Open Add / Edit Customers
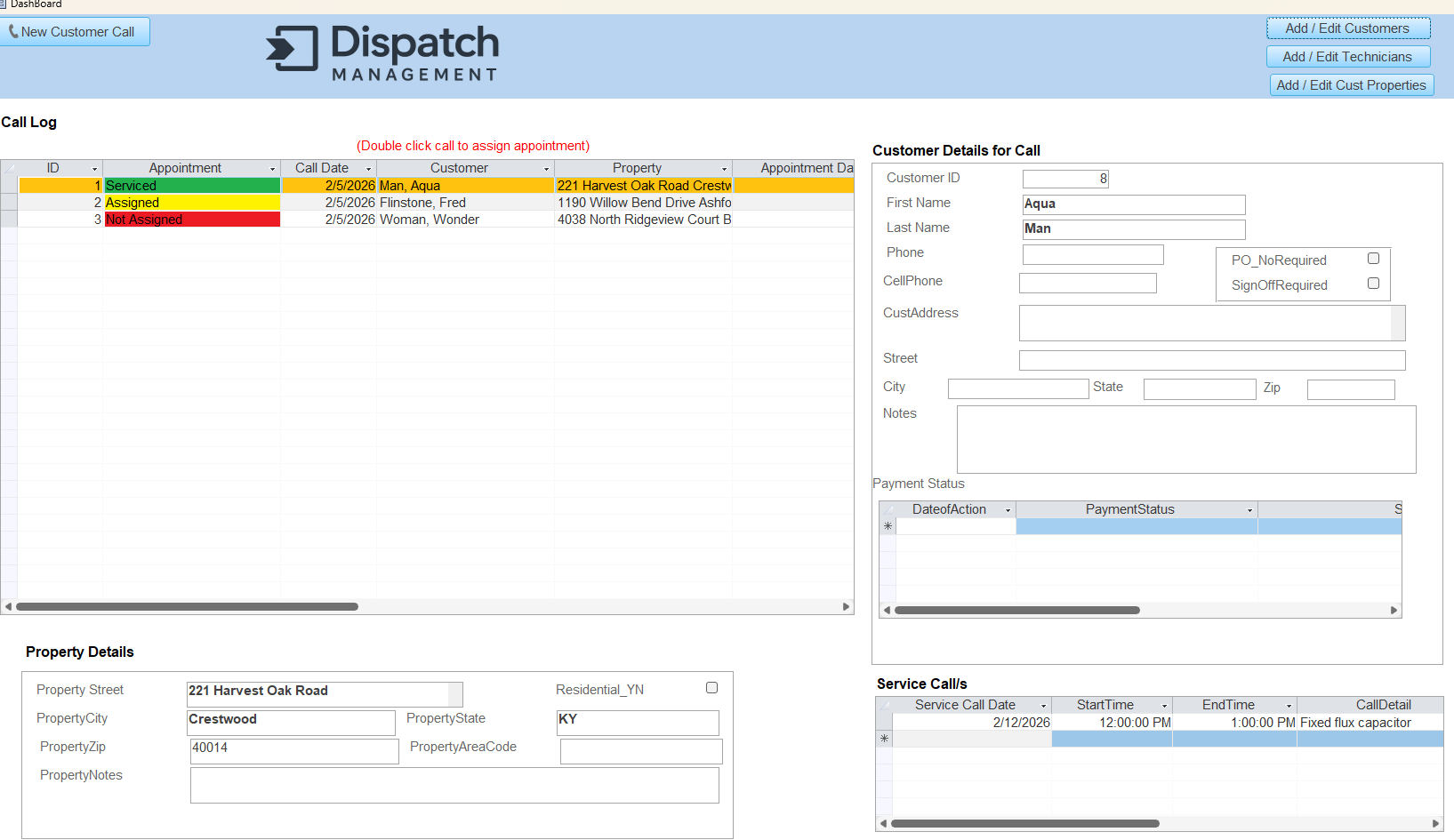The width and height of the screenshot is (1454, 840). [1347, 28]
